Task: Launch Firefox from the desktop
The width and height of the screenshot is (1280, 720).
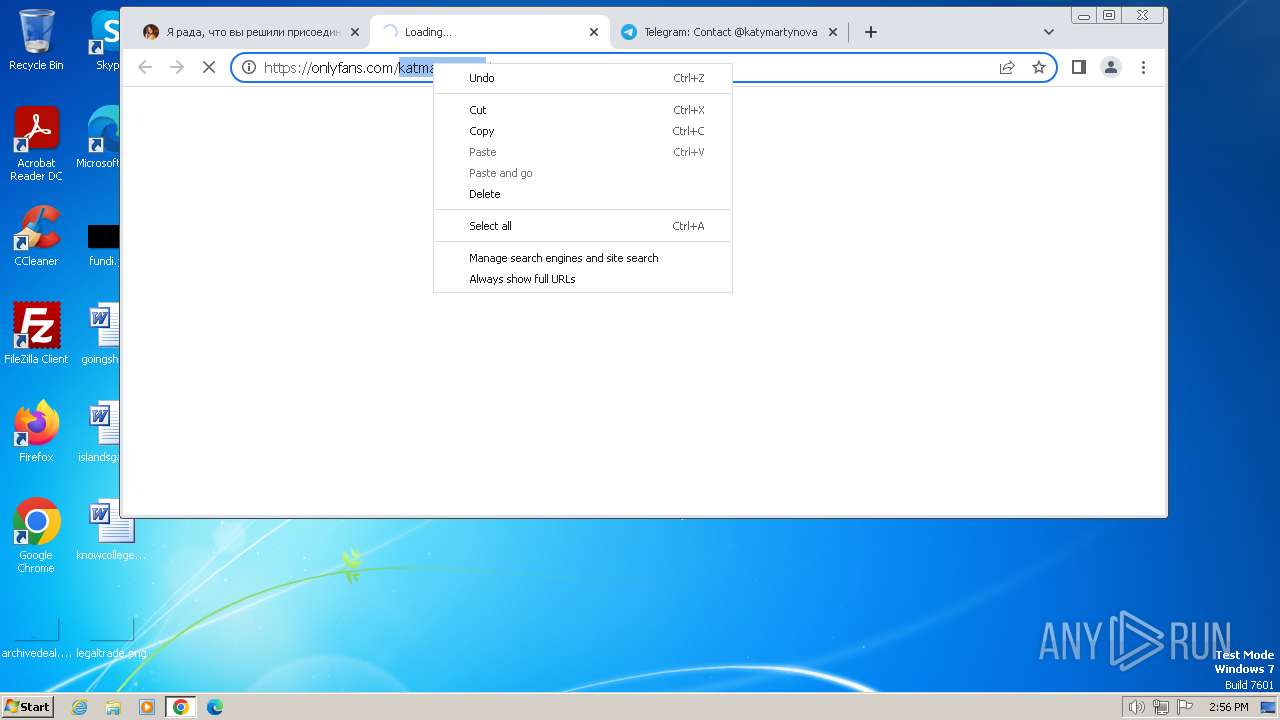Action: [x=36, y=432]
